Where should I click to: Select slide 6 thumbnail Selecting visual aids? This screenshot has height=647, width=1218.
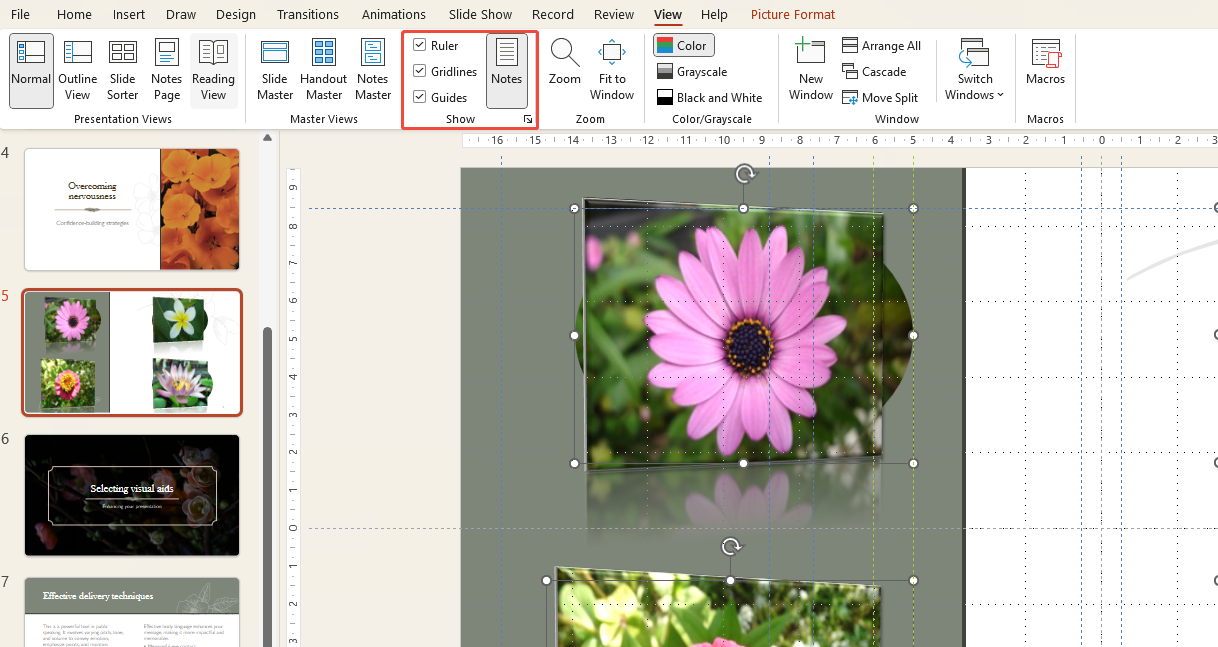pos(132,495)
